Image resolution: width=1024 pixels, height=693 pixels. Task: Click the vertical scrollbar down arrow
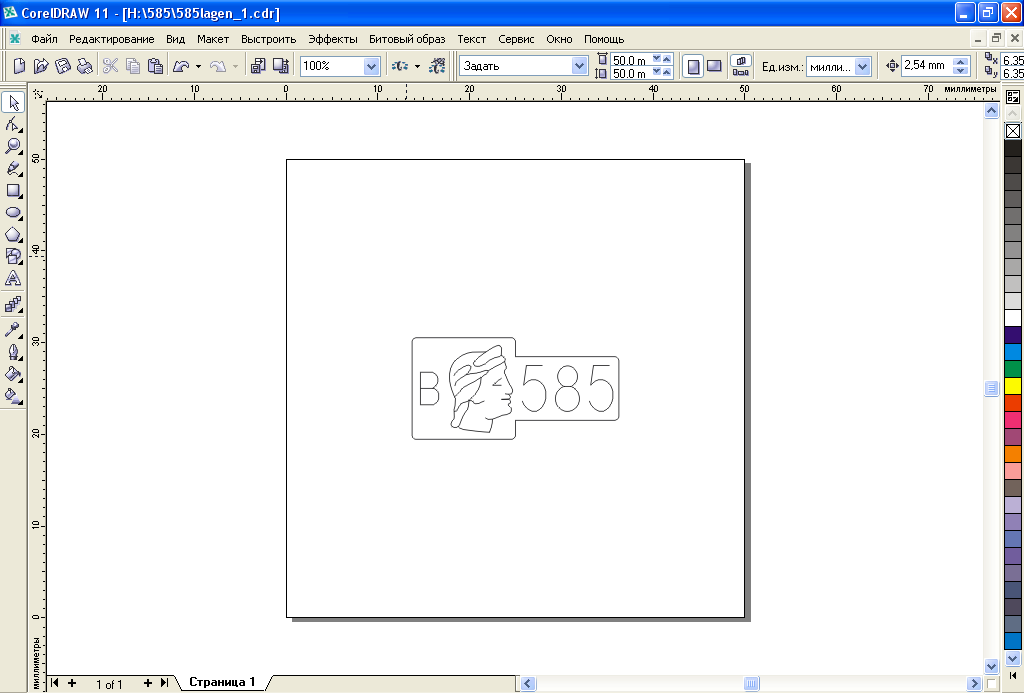(x=991, y=666)
